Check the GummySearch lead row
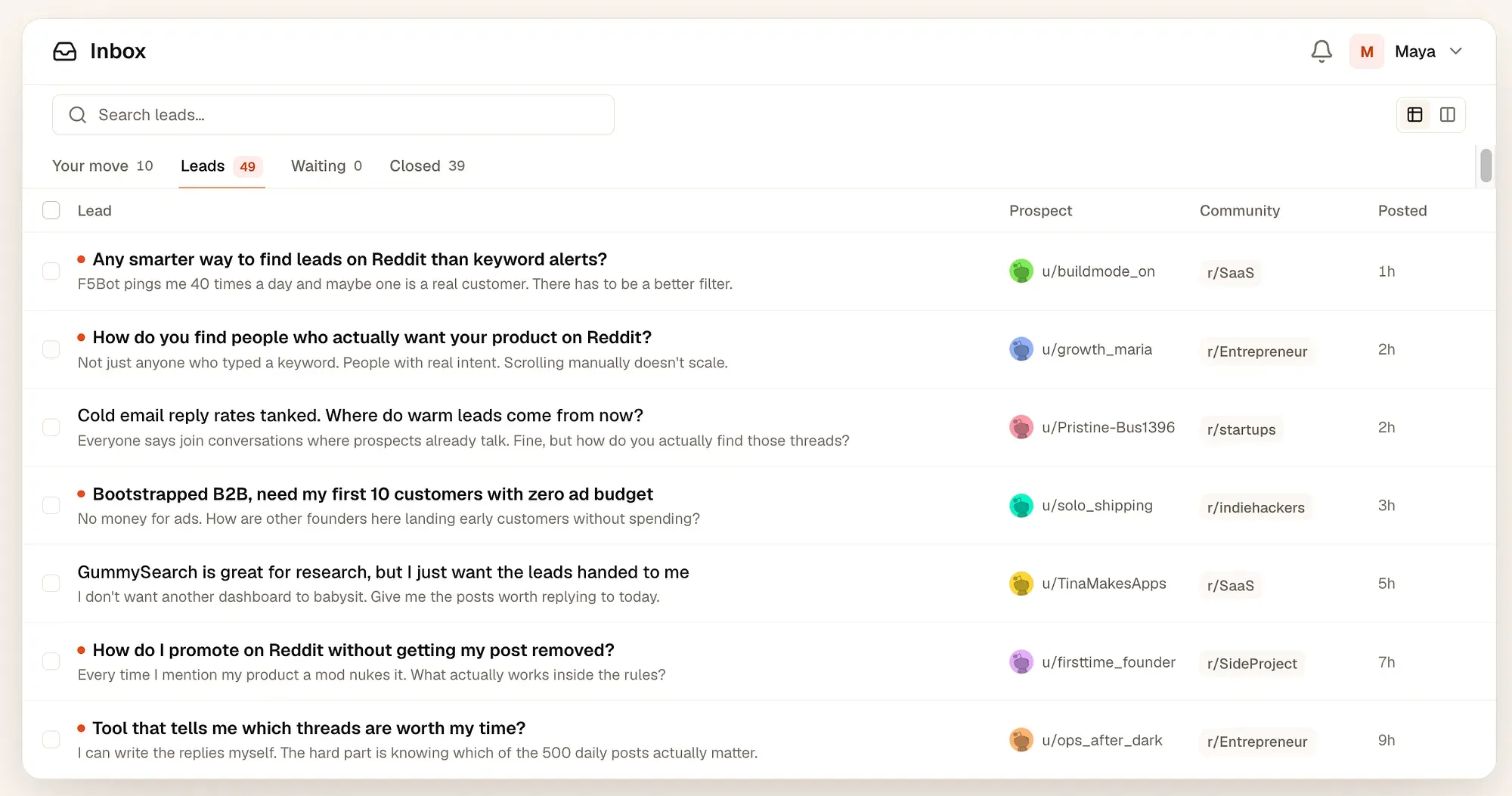The image size is (1512, 796). coord(51,584)
